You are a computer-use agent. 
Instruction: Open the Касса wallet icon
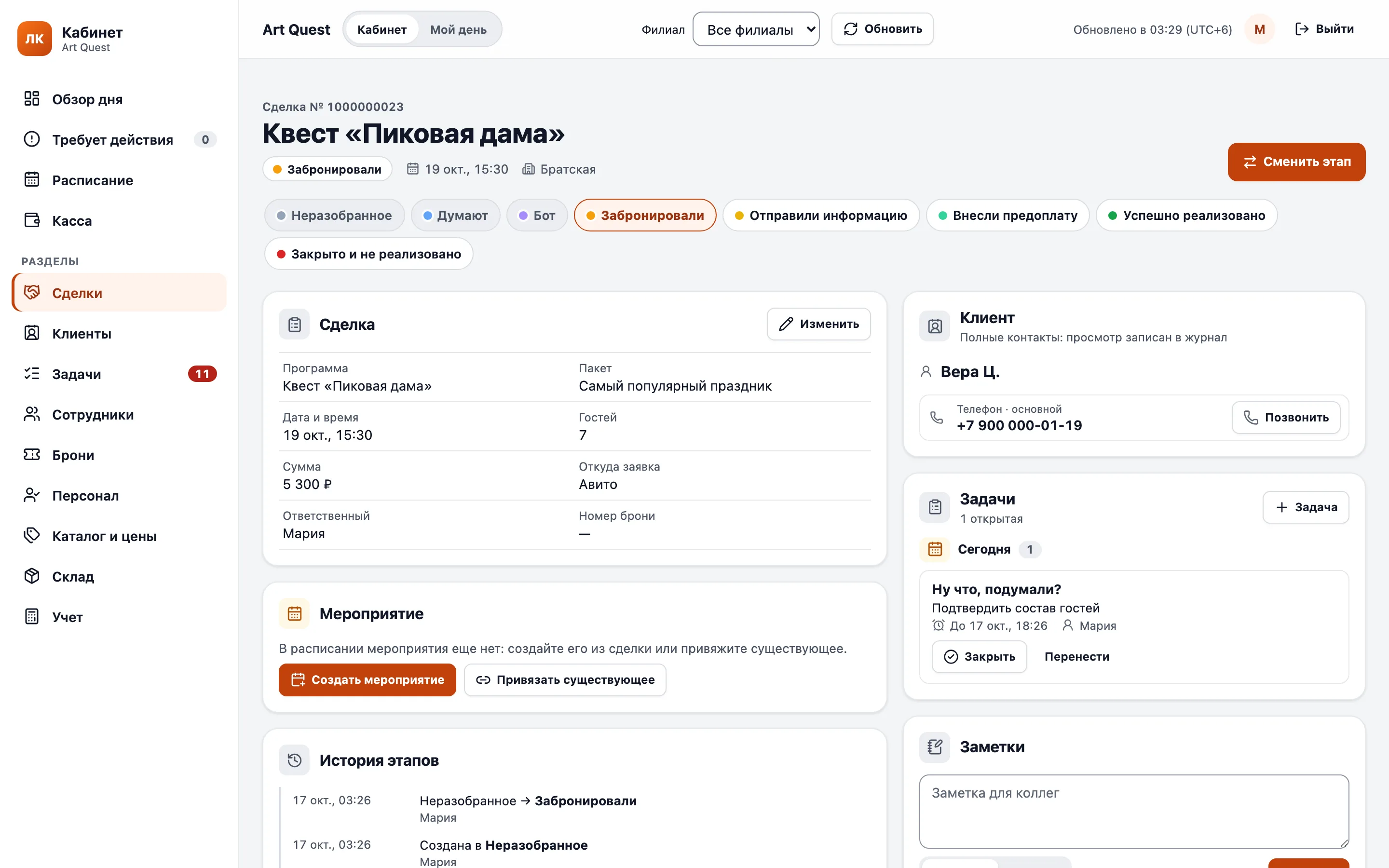31,220
